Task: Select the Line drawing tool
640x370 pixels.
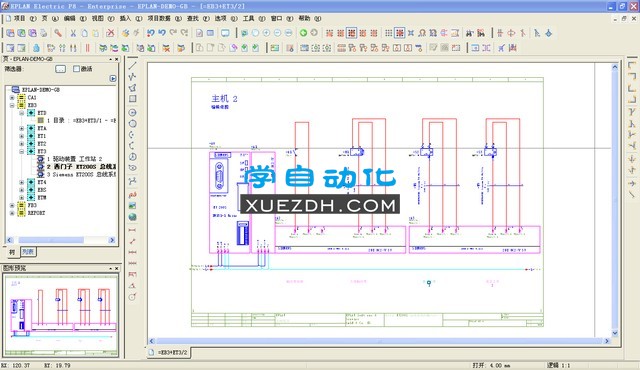Action: click(133, 65)
